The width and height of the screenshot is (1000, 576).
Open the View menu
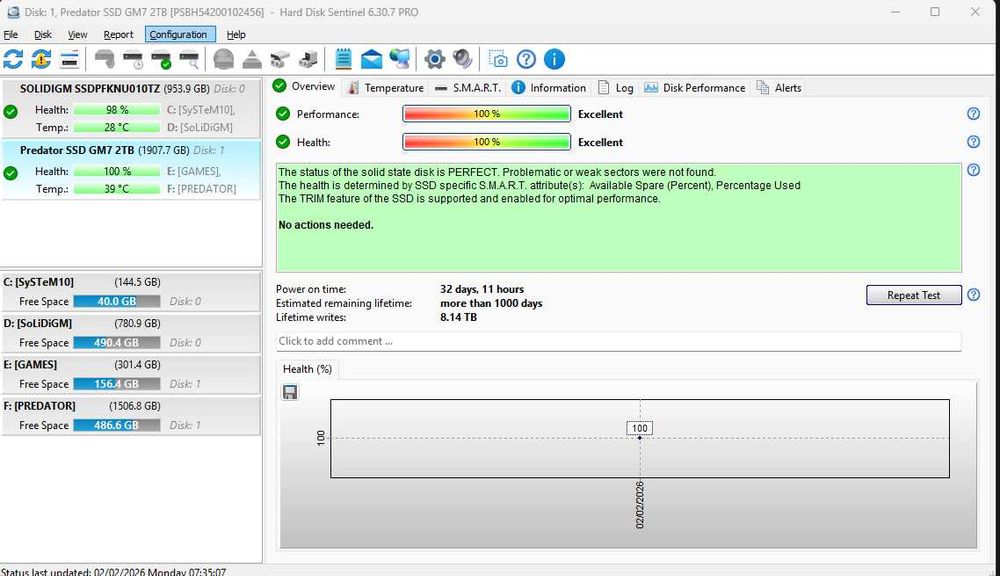click(77, 34)
